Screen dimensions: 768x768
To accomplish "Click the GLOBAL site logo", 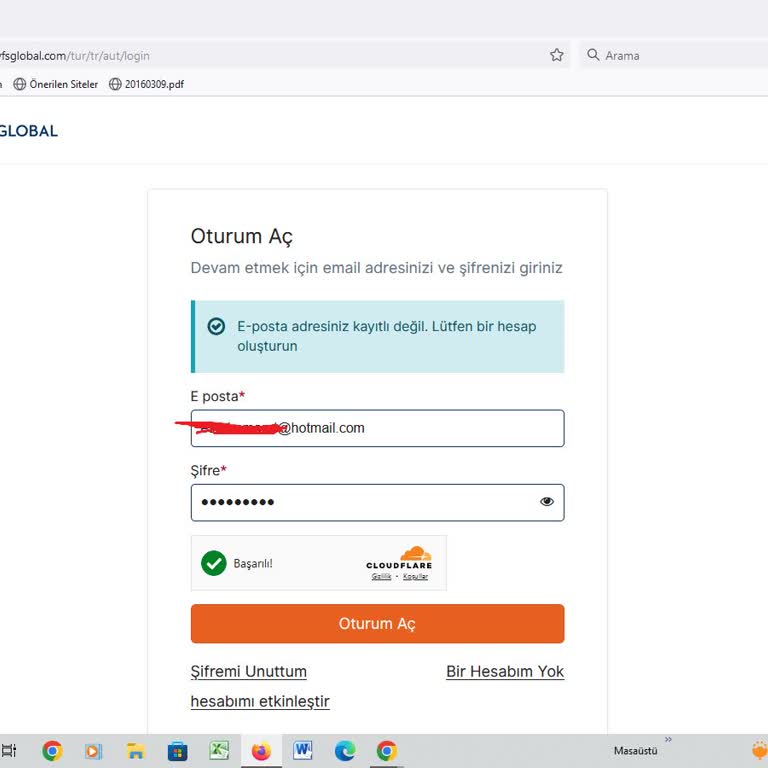I will pos(28,131).
